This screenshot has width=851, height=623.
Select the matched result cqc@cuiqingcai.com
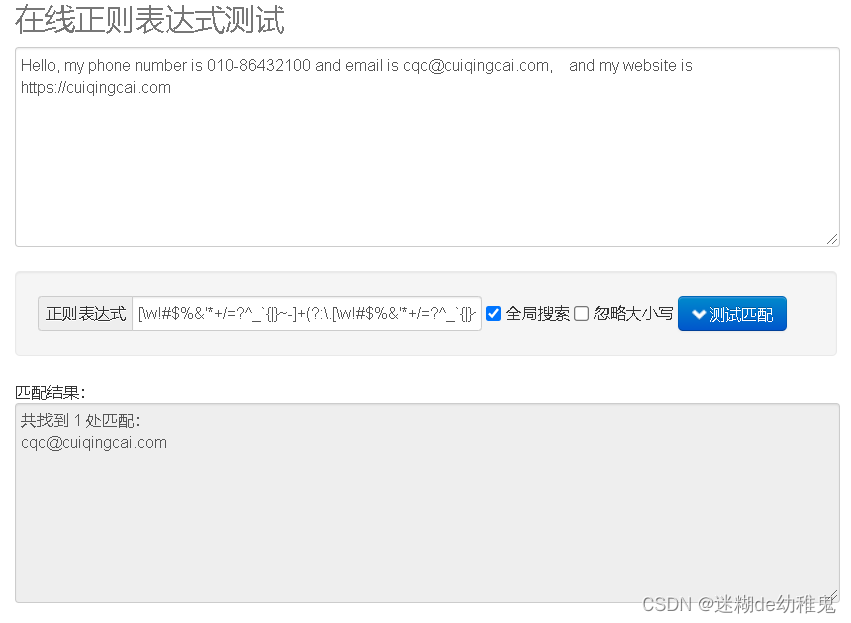(x=94, y=443)
